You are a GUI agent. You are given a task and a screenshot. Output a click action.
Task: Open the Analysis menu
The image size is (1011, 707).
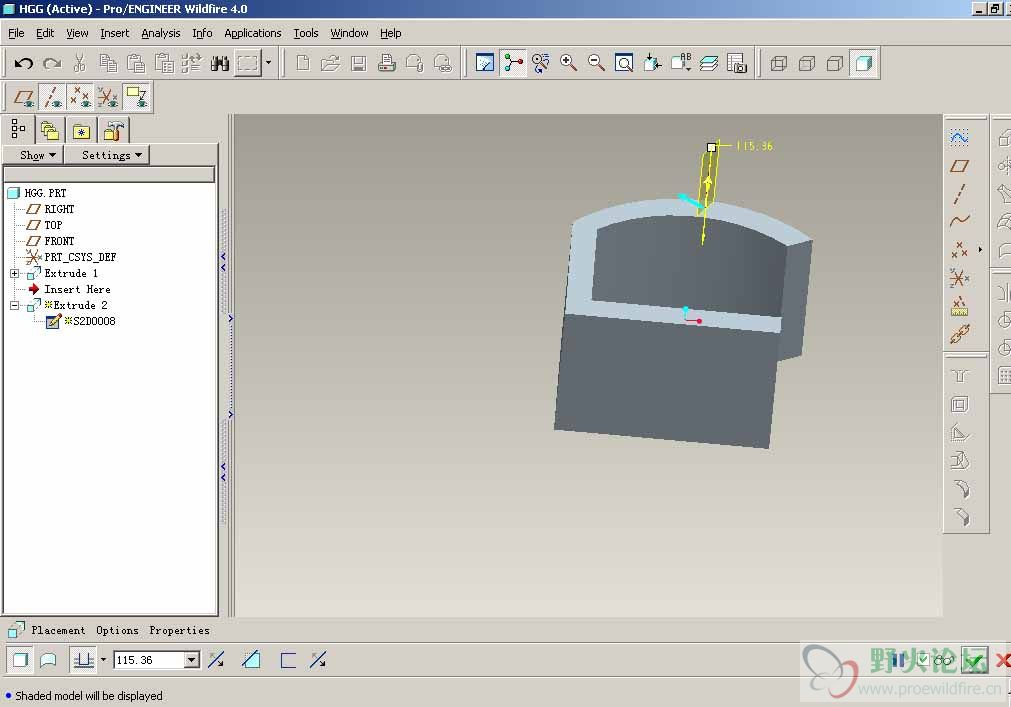coord(161,33)
